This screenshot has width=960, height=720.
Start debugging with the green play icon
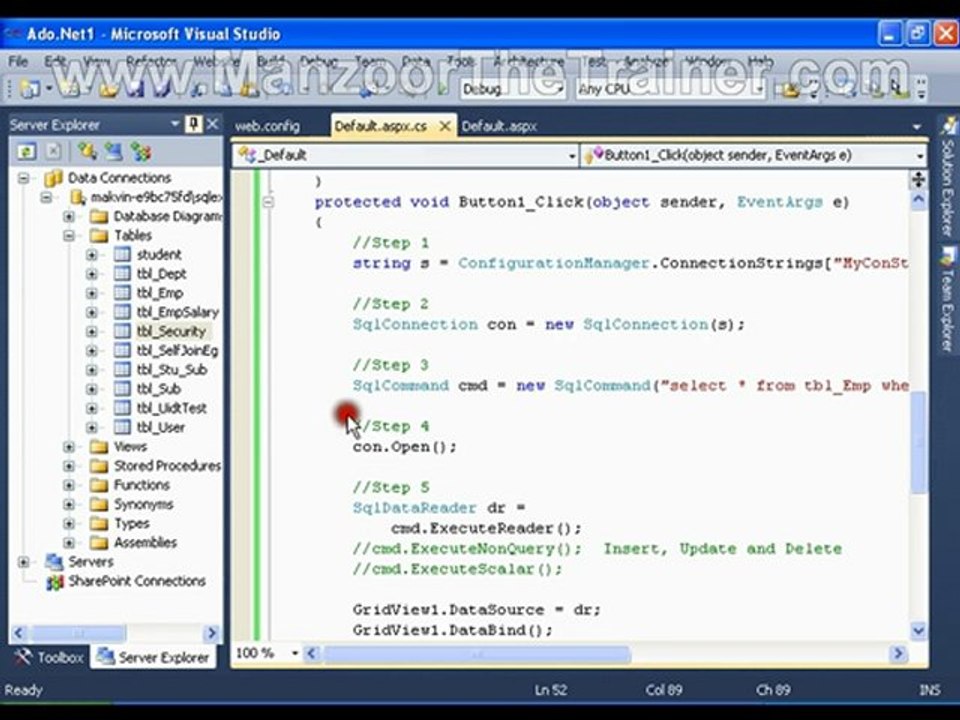click(443, 89)
